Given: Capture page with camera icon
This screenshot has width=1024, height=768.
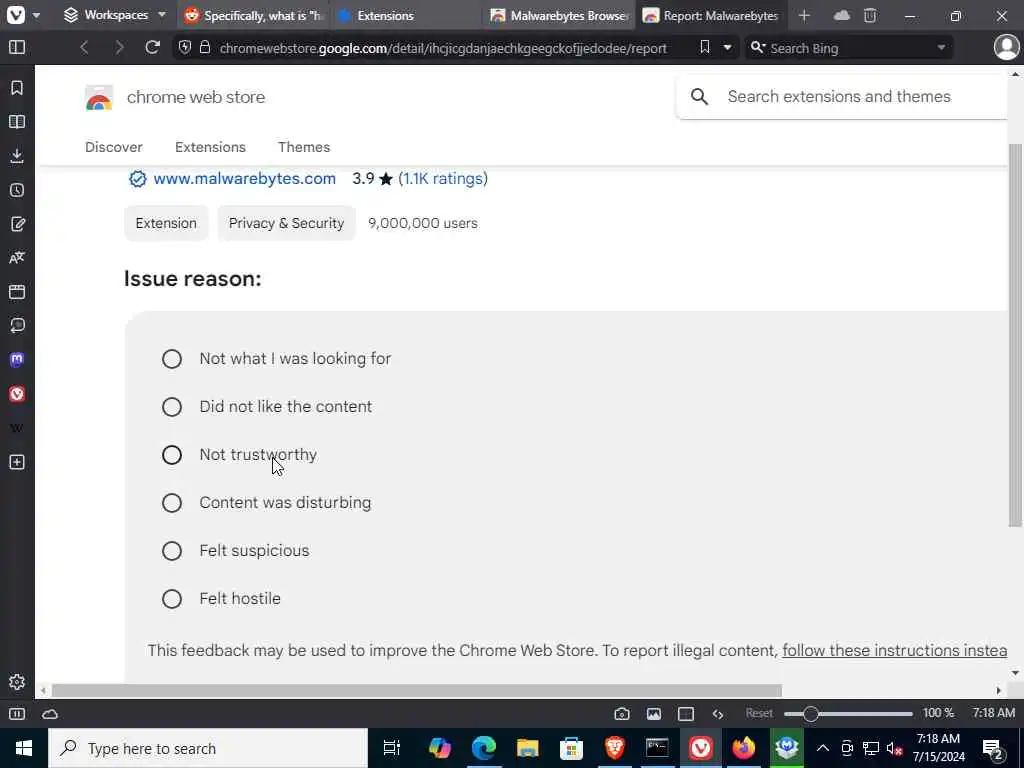Looking at the screenshot, I should coord(622,714).
